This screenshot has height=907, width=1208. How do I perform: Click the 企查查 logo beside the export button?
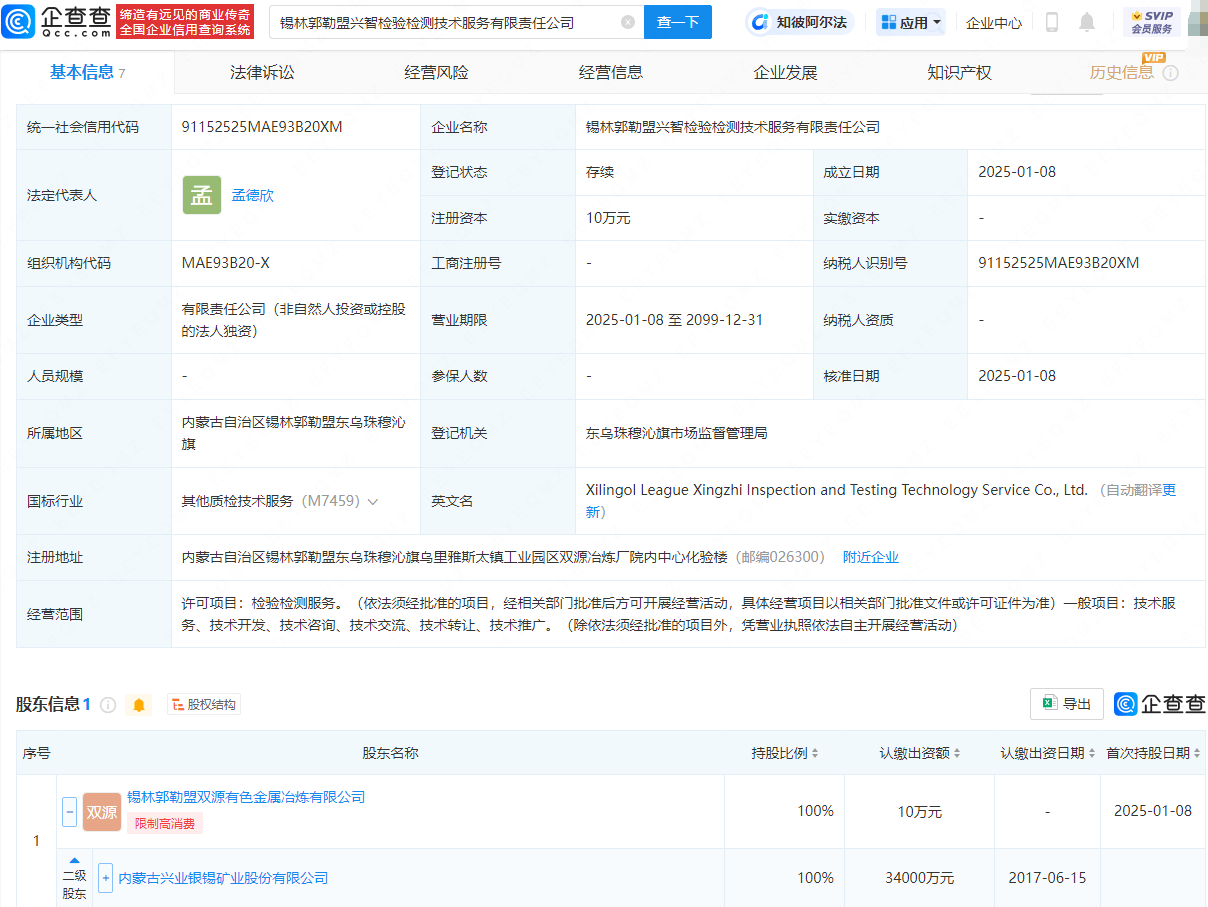[1160, 704]
